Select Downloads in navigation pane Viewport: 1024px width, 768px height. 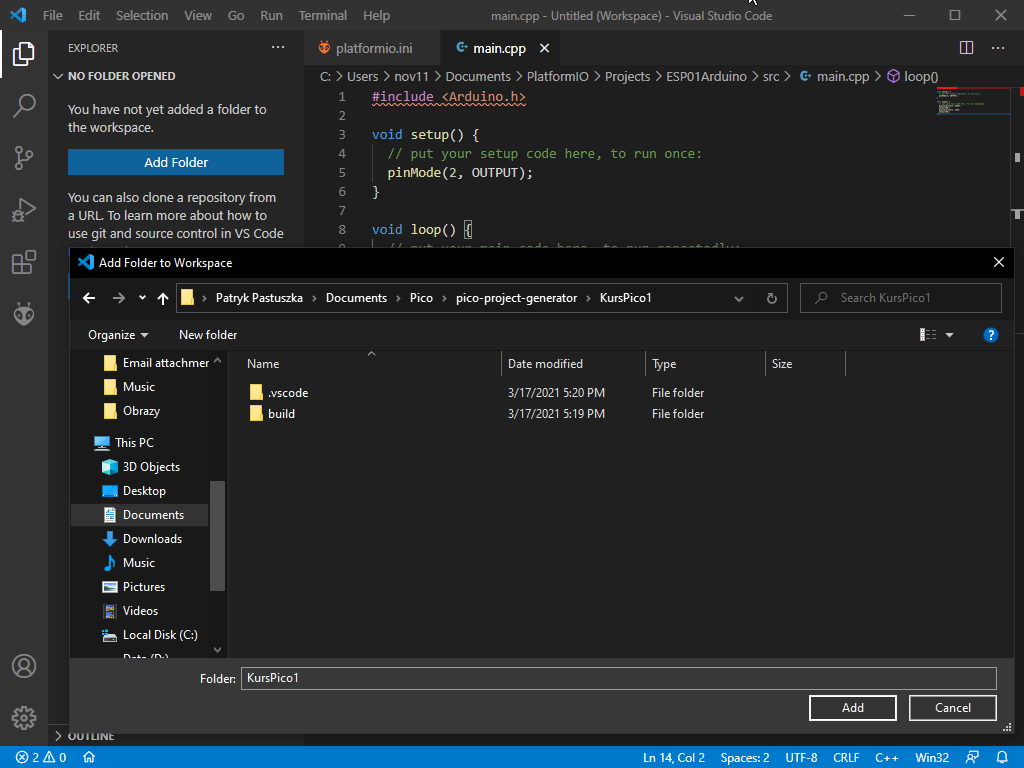click(x=152, y=539)
